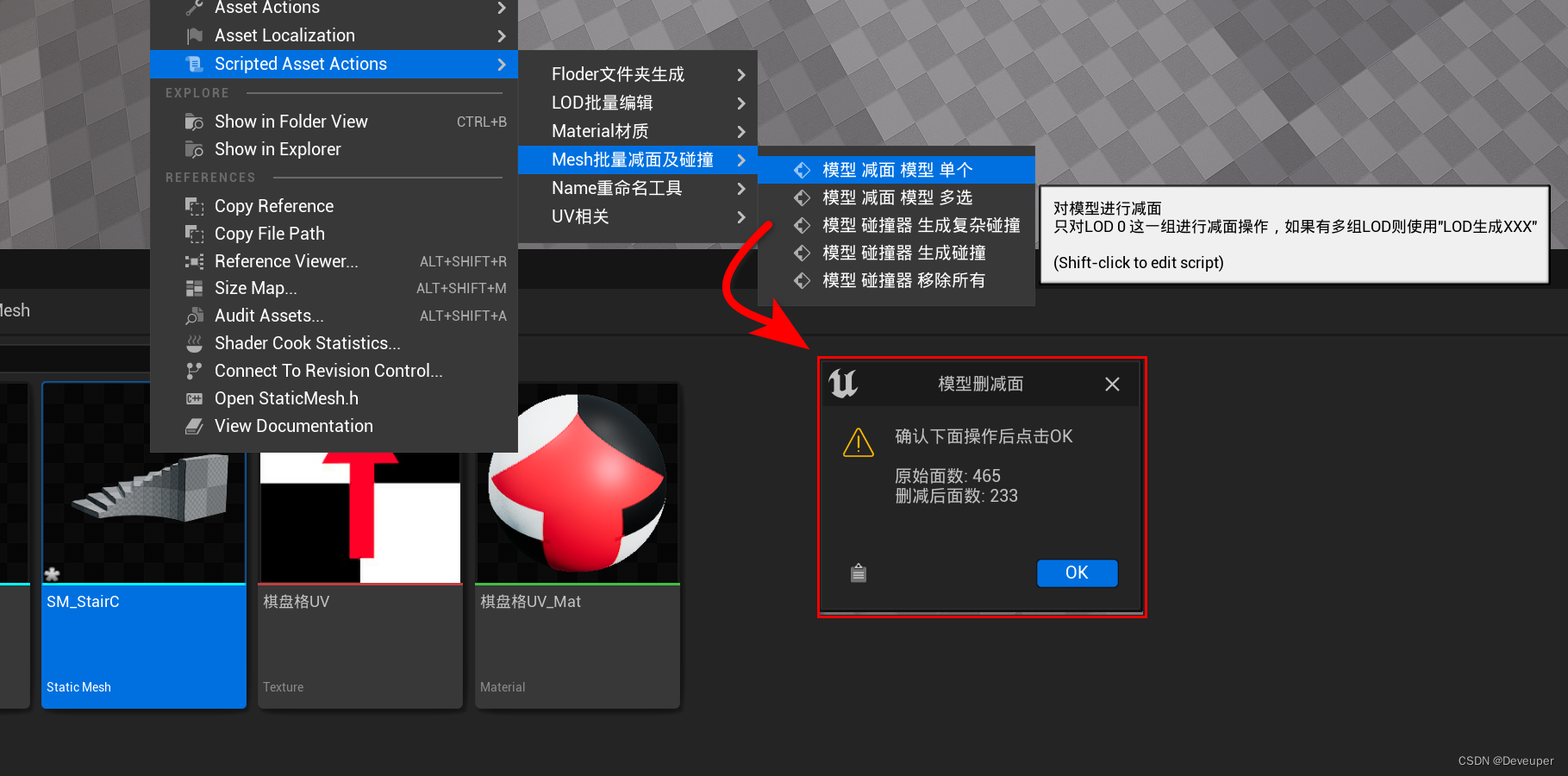Expand the Asset Actions arrow

[x=502, y=8]
